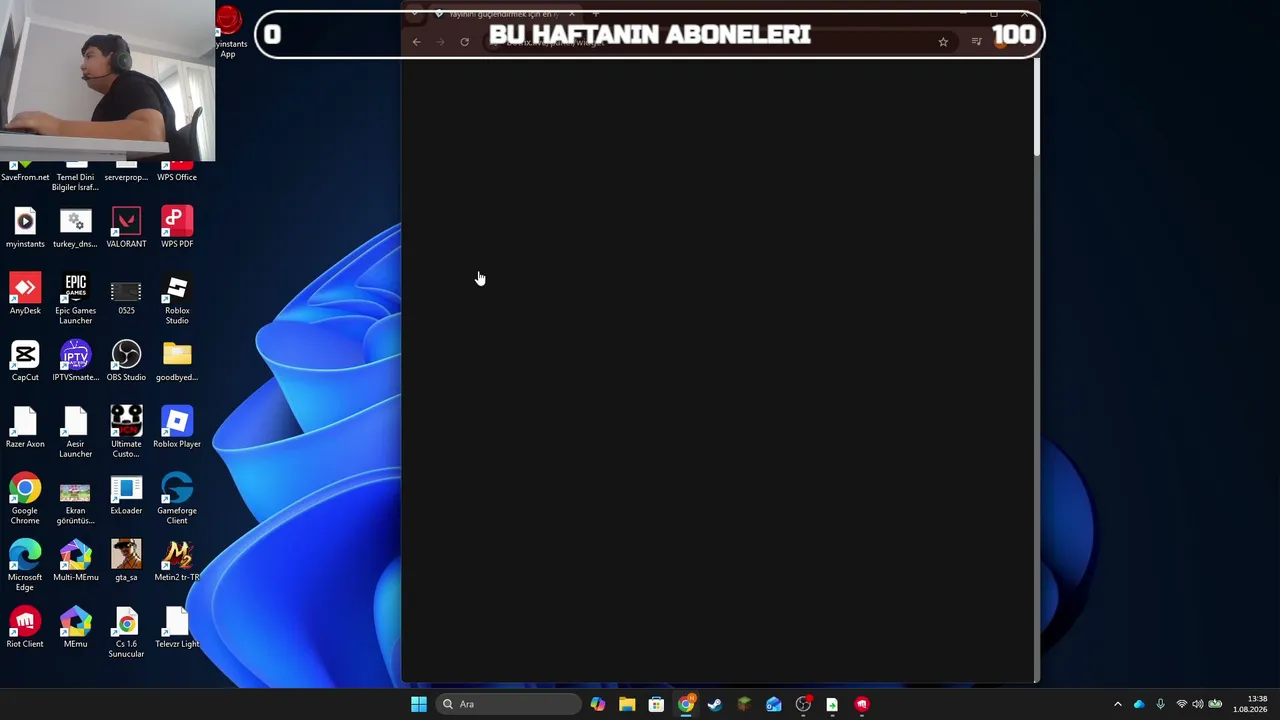Image resolution: width=1280 pixels, height=720 pixels.
Task: Select the Temel Dini Bilgiler desktop label
Action: (75, 182)
